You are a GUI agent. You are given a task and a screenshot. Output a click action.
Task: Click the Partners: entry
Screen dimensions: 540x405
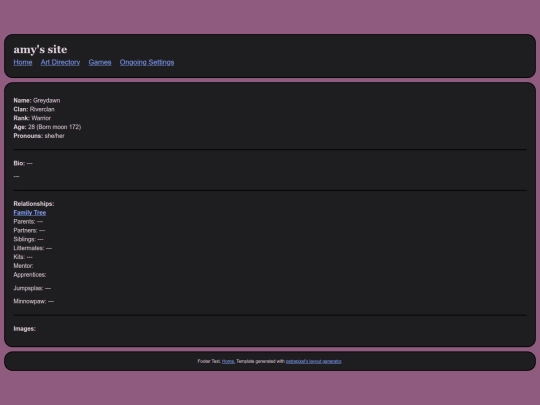click(29, 230)
